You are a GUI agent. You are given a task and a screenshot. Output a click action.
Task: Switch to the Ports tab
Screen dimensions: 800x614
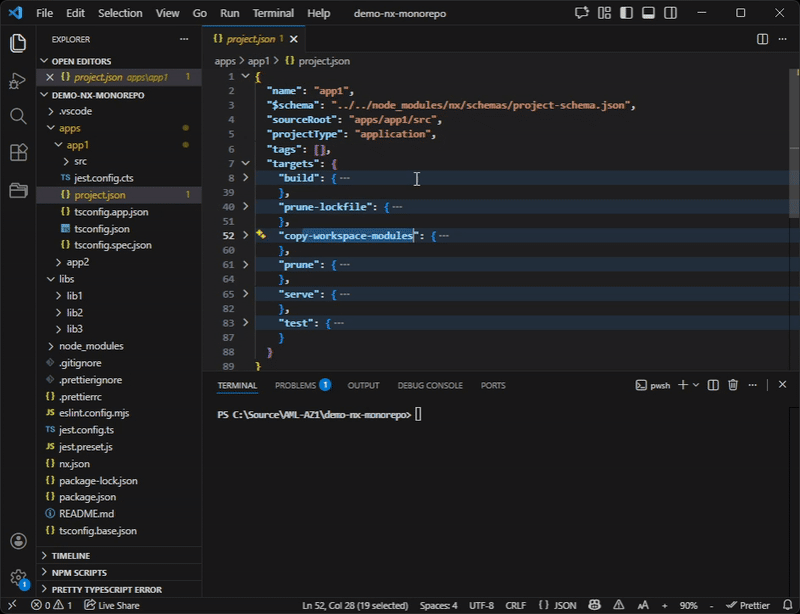click(493, 385)
